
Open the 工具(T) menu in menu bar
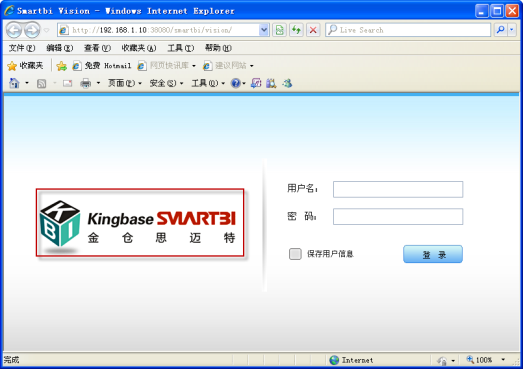pos(180,48)
